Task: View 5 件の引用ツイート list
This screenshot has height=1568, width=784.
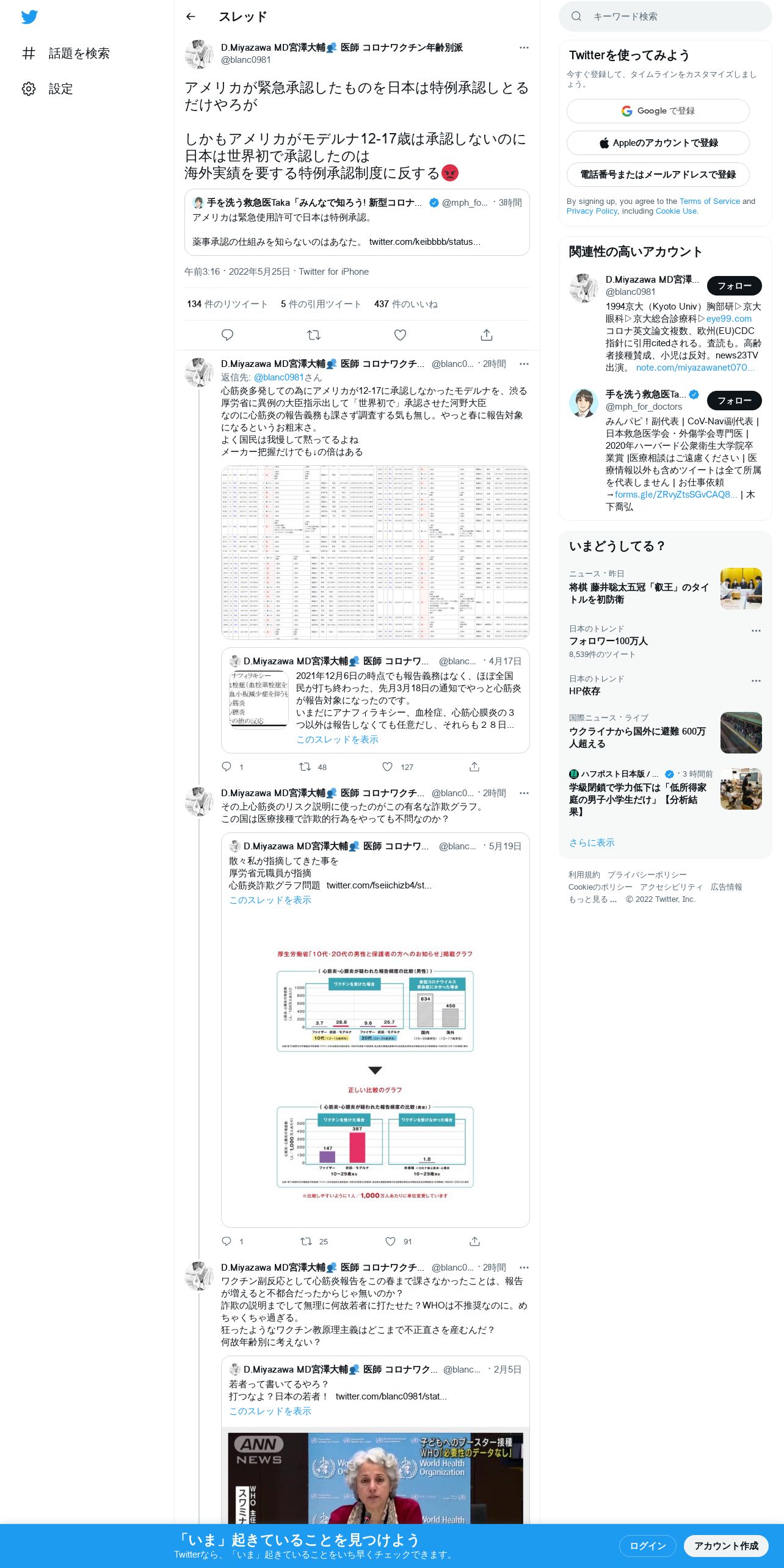Action: (321, 304)
